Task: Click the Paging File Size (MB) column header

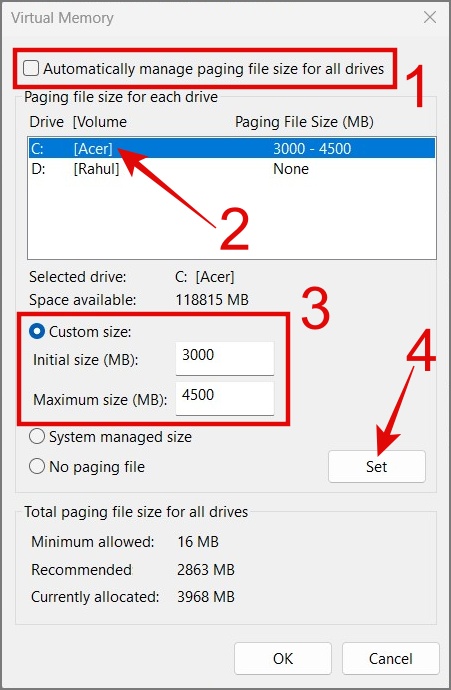Action: (x=304, y=122)
